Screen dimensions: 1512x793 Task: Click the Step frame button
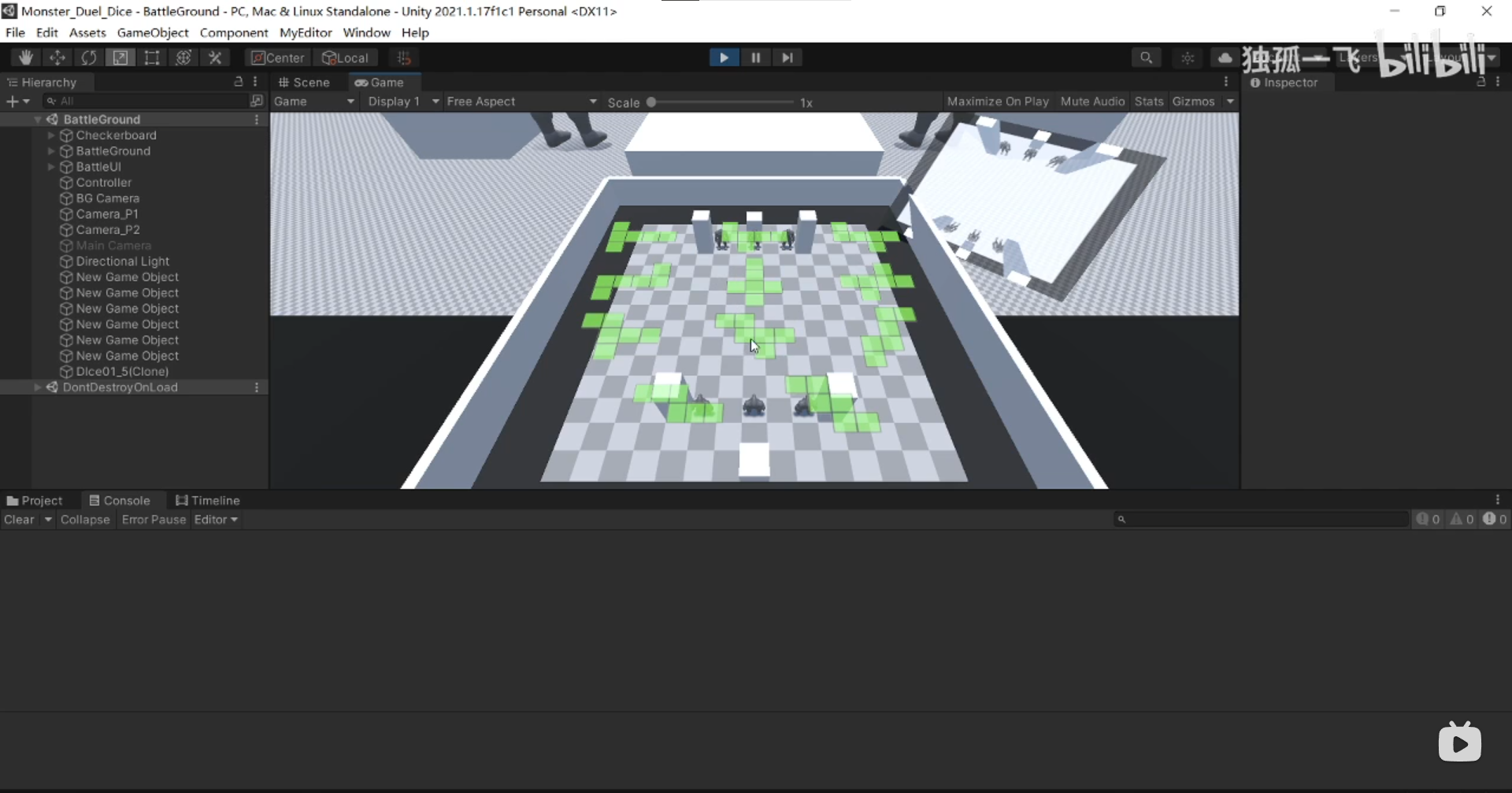[787, 57]
